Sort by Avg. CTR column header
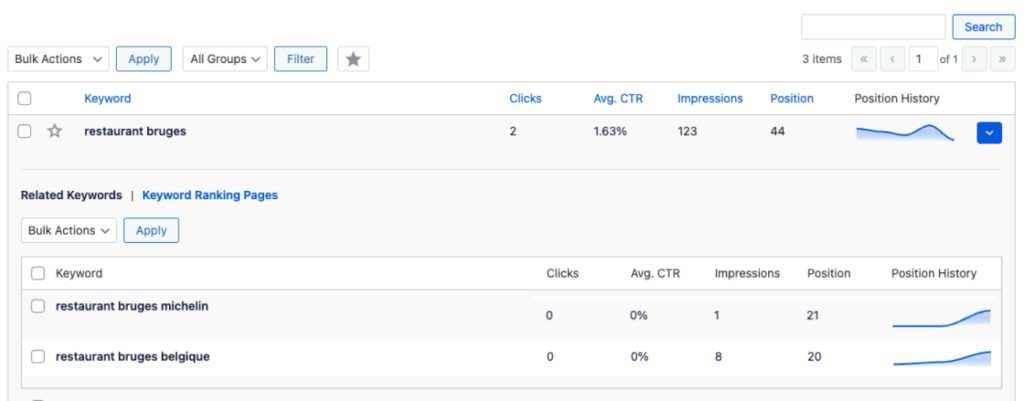 click(x=618, y=99)
